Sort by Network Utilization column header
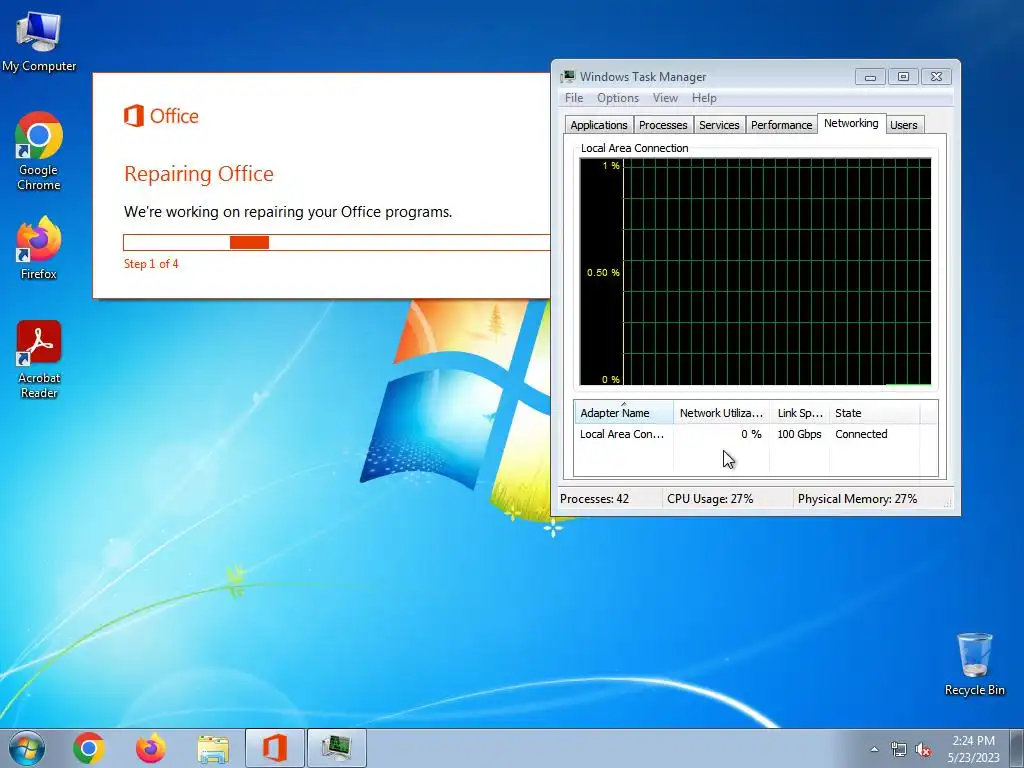The image size is (1024, 768). point(721,413)
